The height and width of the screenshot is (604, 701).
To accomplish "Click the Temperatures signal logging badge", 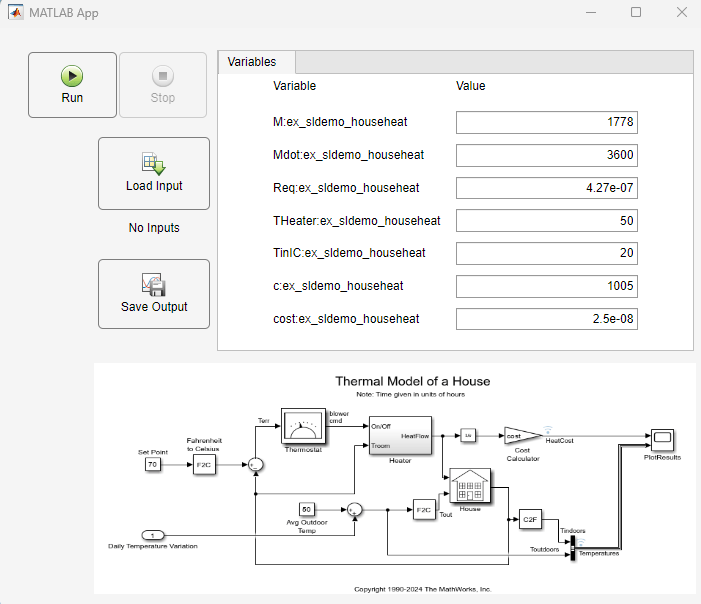I will [x=580, y=542].
